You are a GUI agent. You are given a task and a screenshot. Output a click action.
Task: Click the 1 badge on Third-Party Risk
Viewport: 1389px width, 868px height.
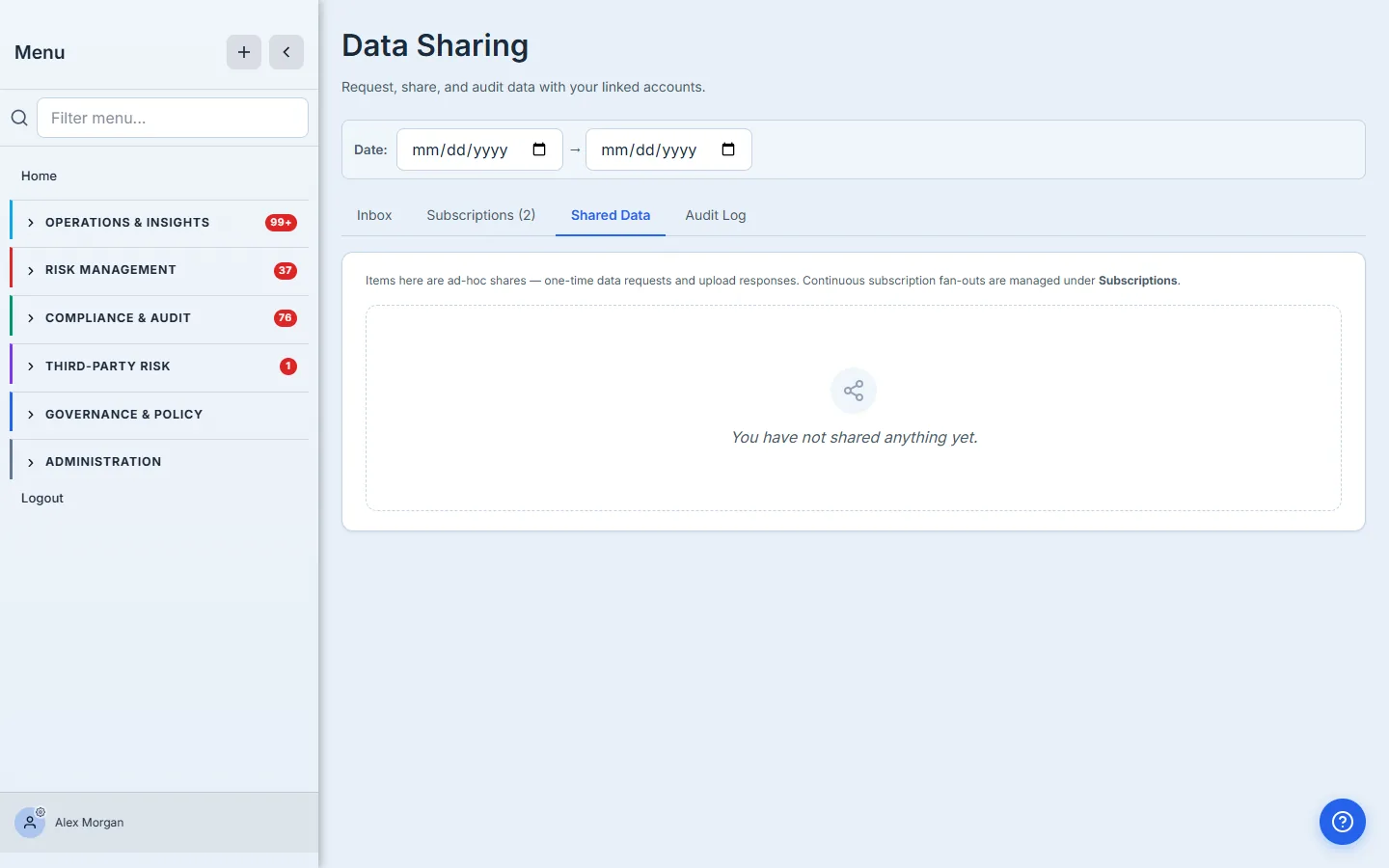pos(288,366)
